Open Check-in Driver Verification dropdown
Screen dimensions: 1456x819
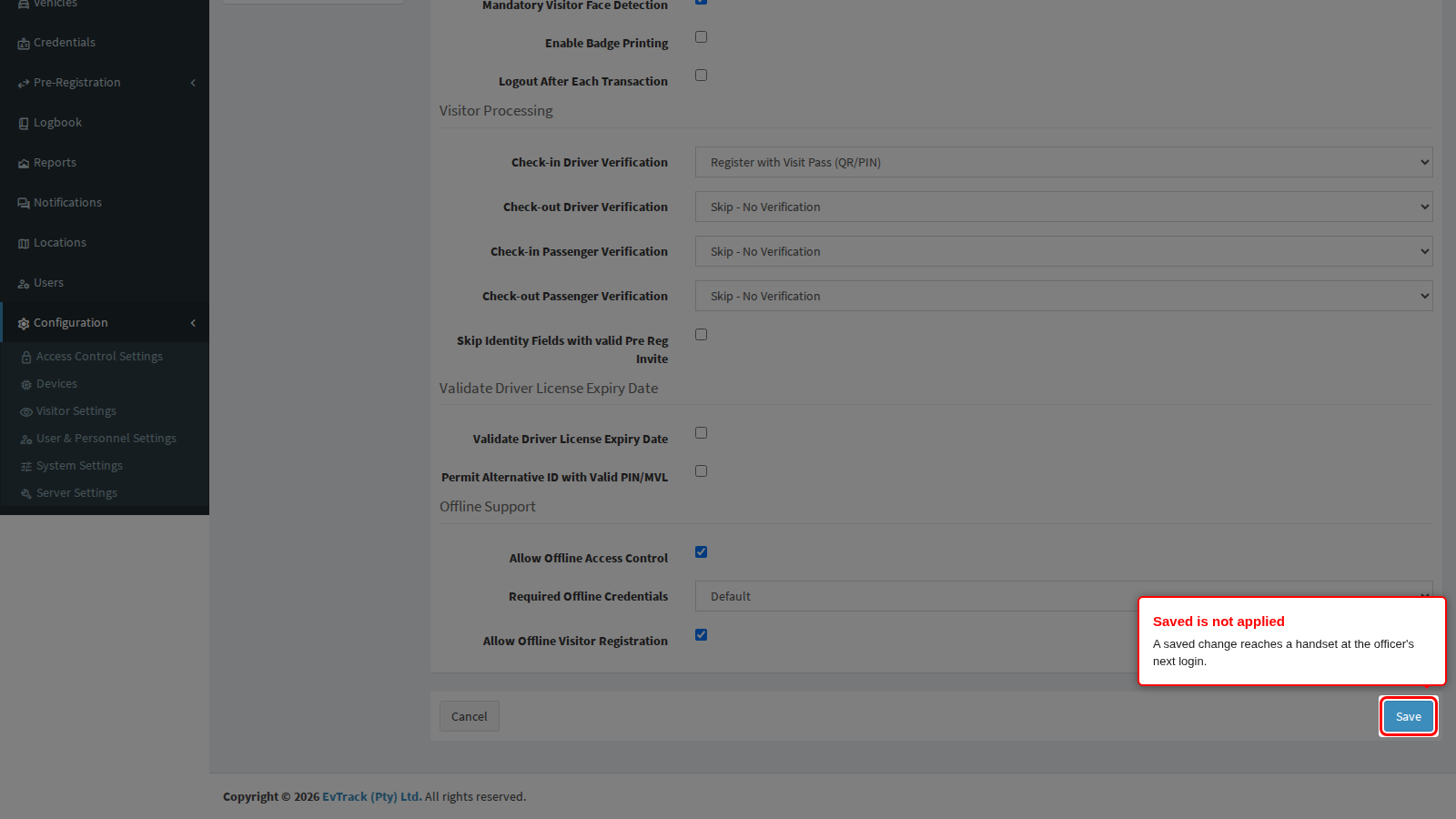[x=1064, y=163]
